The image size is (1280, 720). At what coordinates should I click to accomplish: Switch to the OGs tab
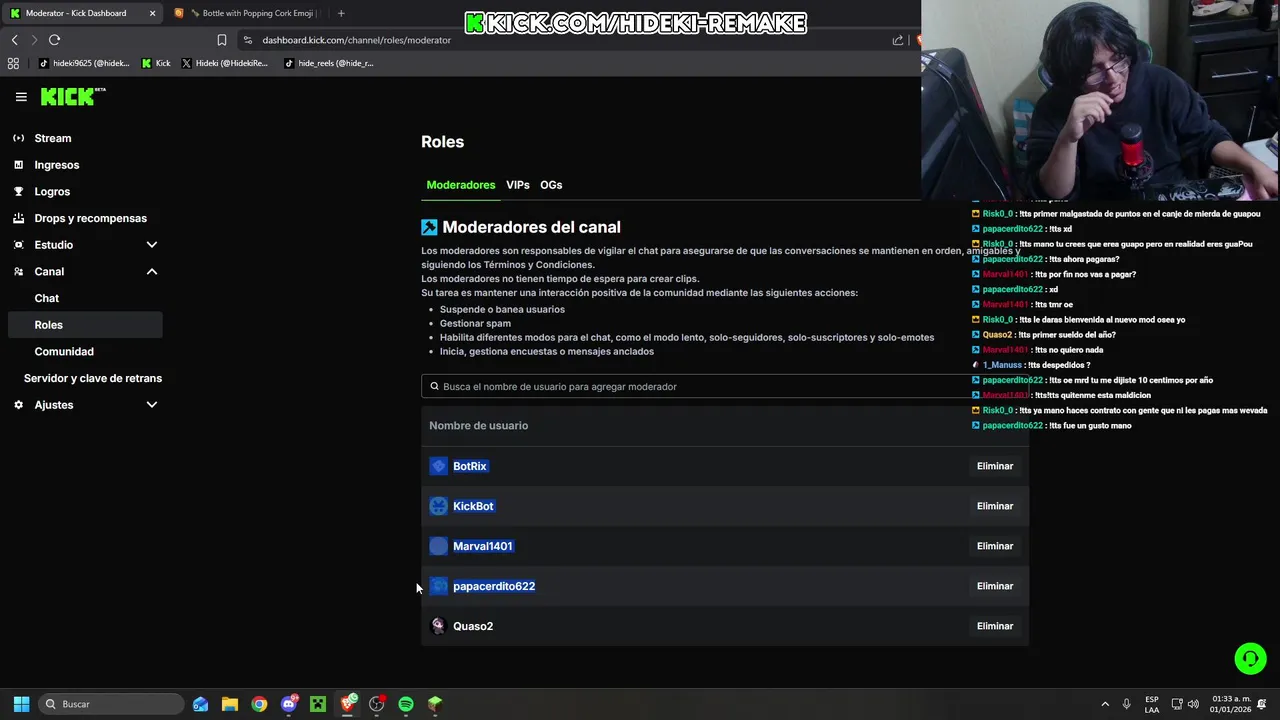coord(551,185)
